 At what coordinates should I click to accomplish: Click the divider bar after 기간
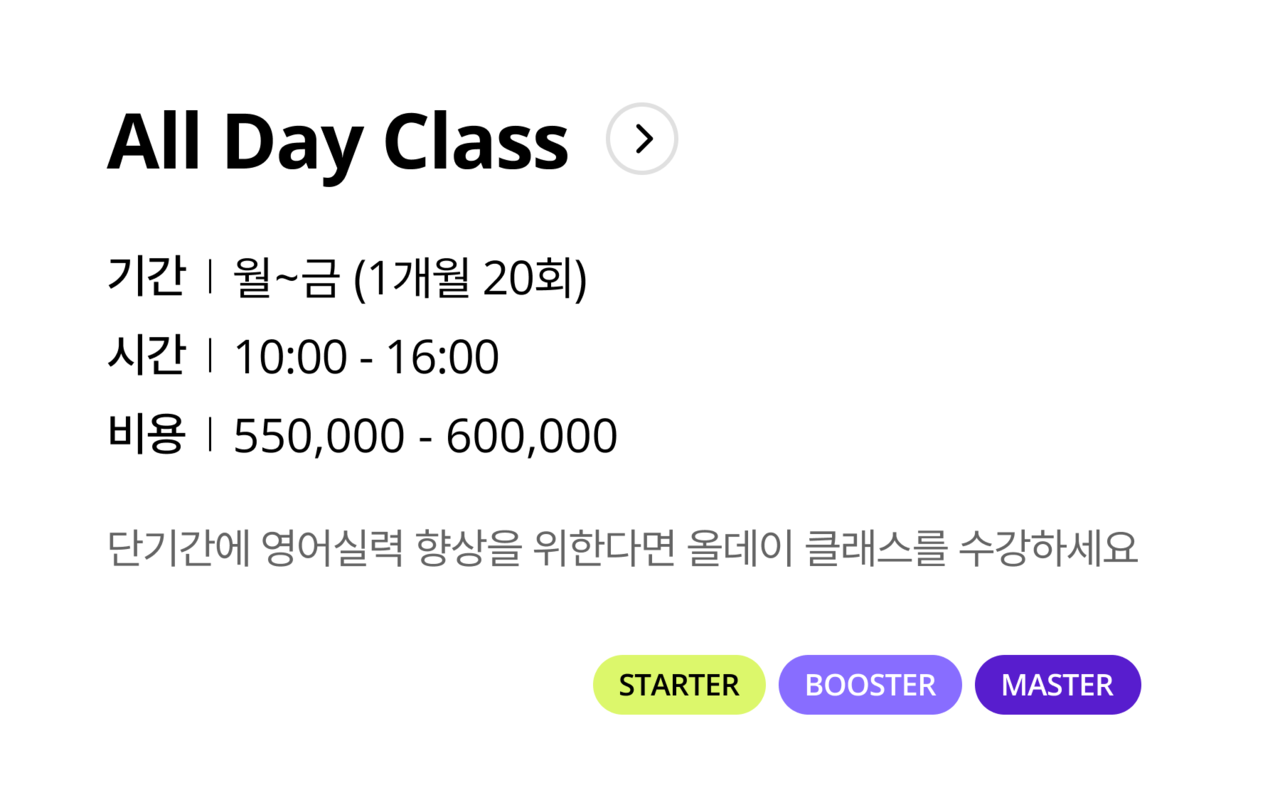pos(210,277)
